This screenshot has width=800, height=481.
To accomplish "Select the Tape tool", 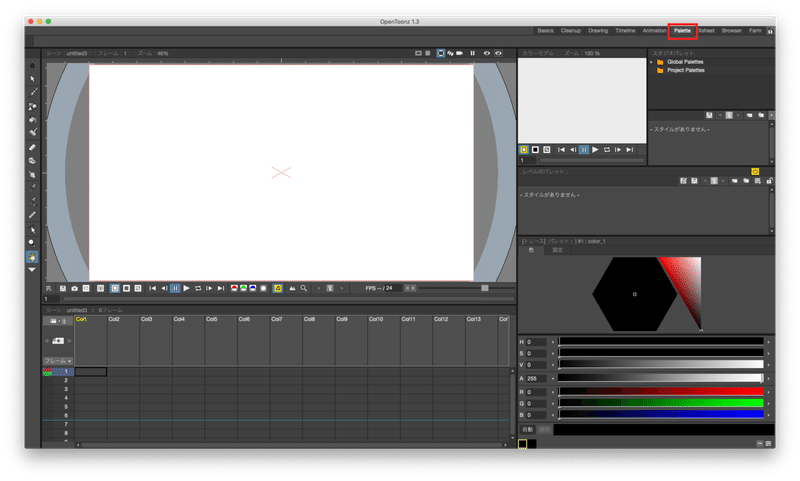I will pos(32,161).
